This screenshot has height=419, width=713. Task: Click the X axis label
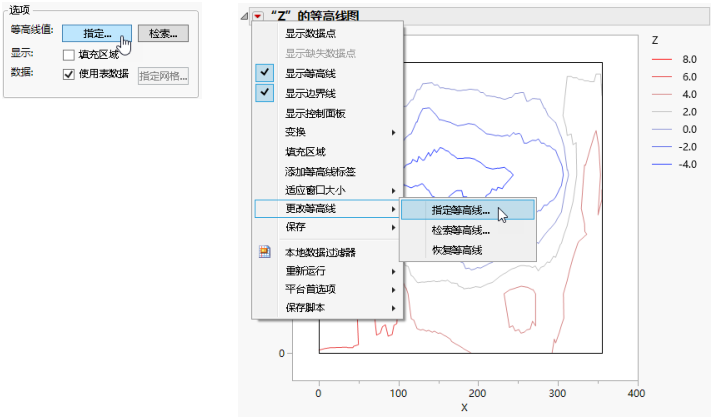point(464,408)
